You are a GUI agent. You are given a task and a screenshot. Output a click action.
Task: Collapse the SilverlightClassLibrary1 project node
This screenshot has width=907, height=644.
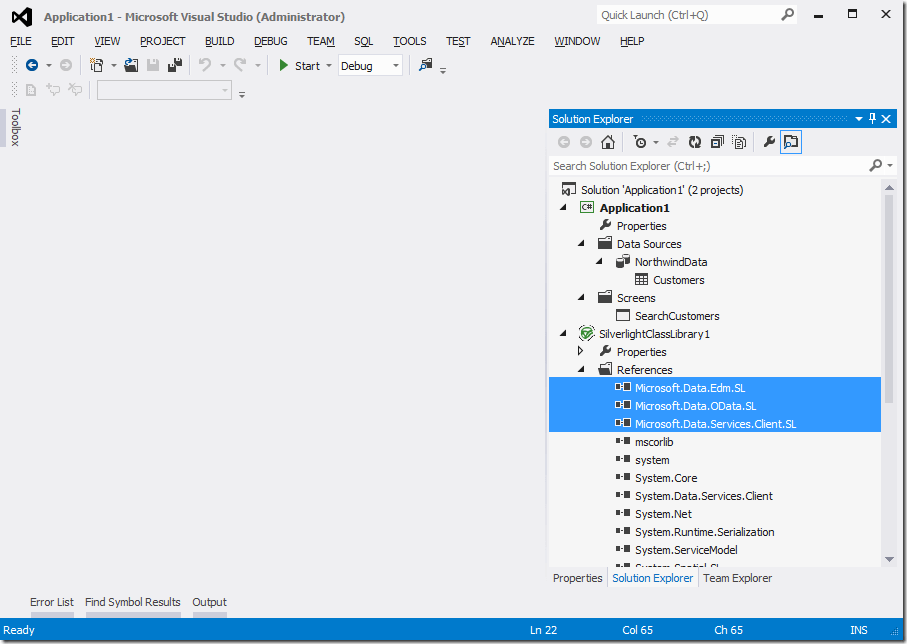[x=563, y=333]
